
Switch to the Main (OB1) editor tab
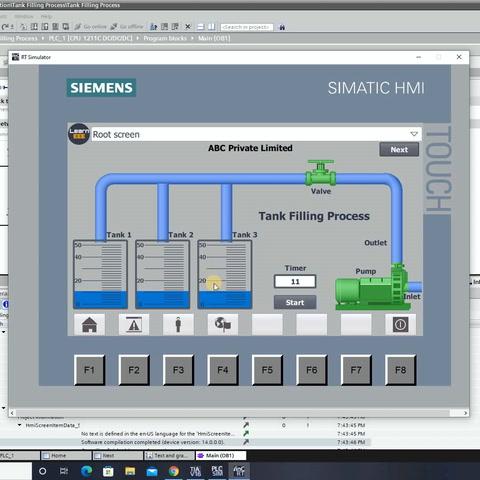pos(221,455)
